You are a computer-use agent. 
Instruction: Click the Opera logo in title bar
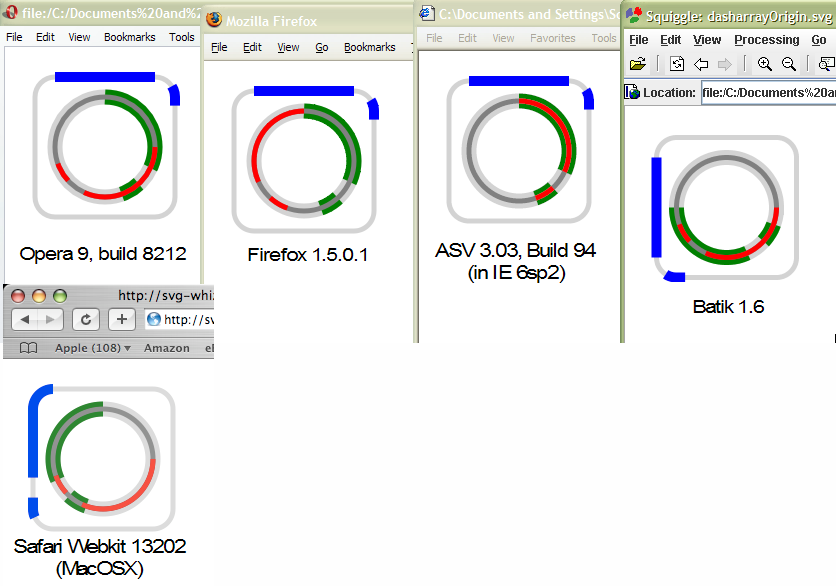11,12
